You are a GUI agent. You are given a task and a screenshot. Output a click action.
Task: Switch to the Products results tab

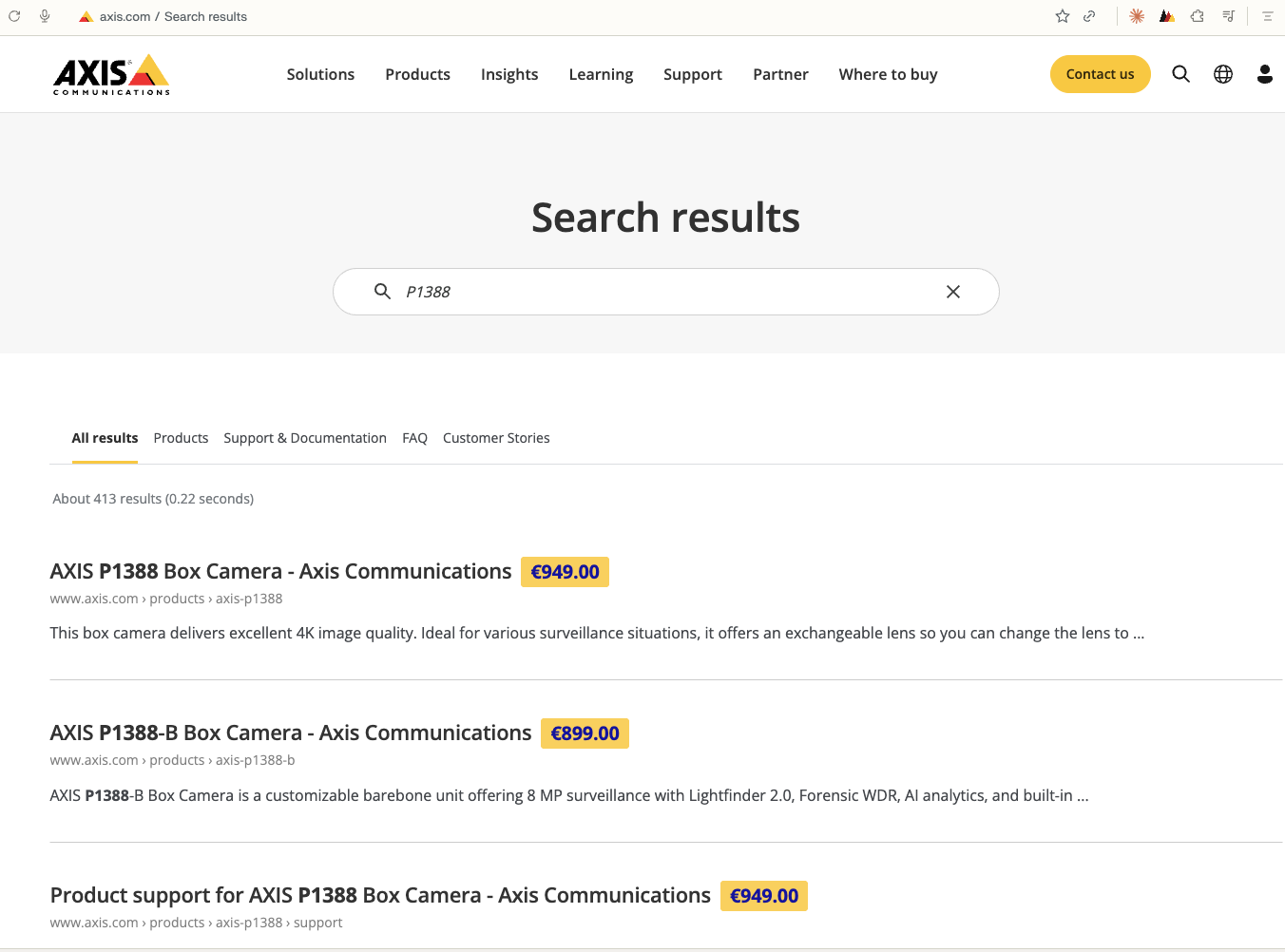tap(181, 438)
